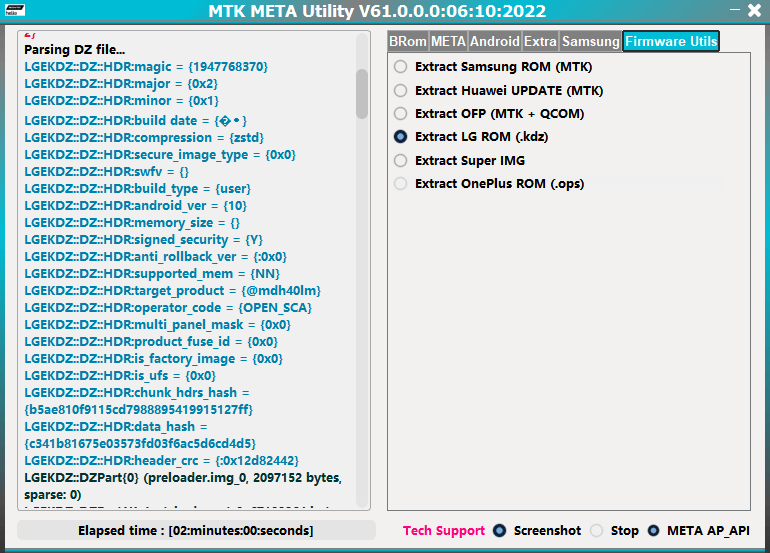Click the HDR:magic = {1947768370} line

tap(146, 67)
